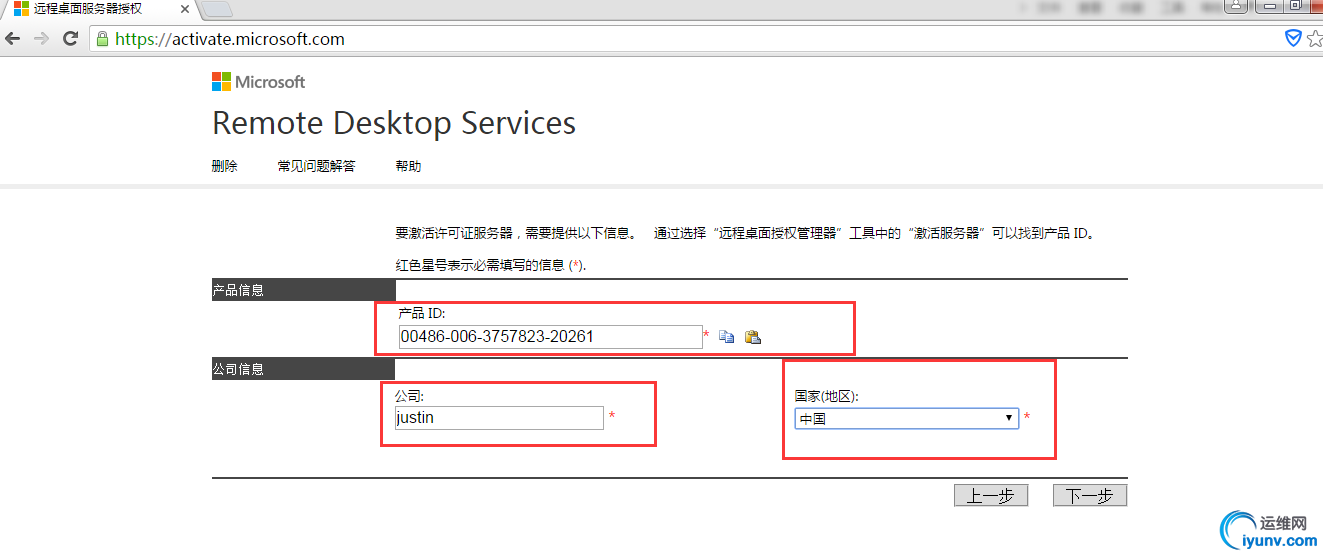The image size is (1323, 557).
Task: Click the Microsoft logo
Action: (259, 82)
